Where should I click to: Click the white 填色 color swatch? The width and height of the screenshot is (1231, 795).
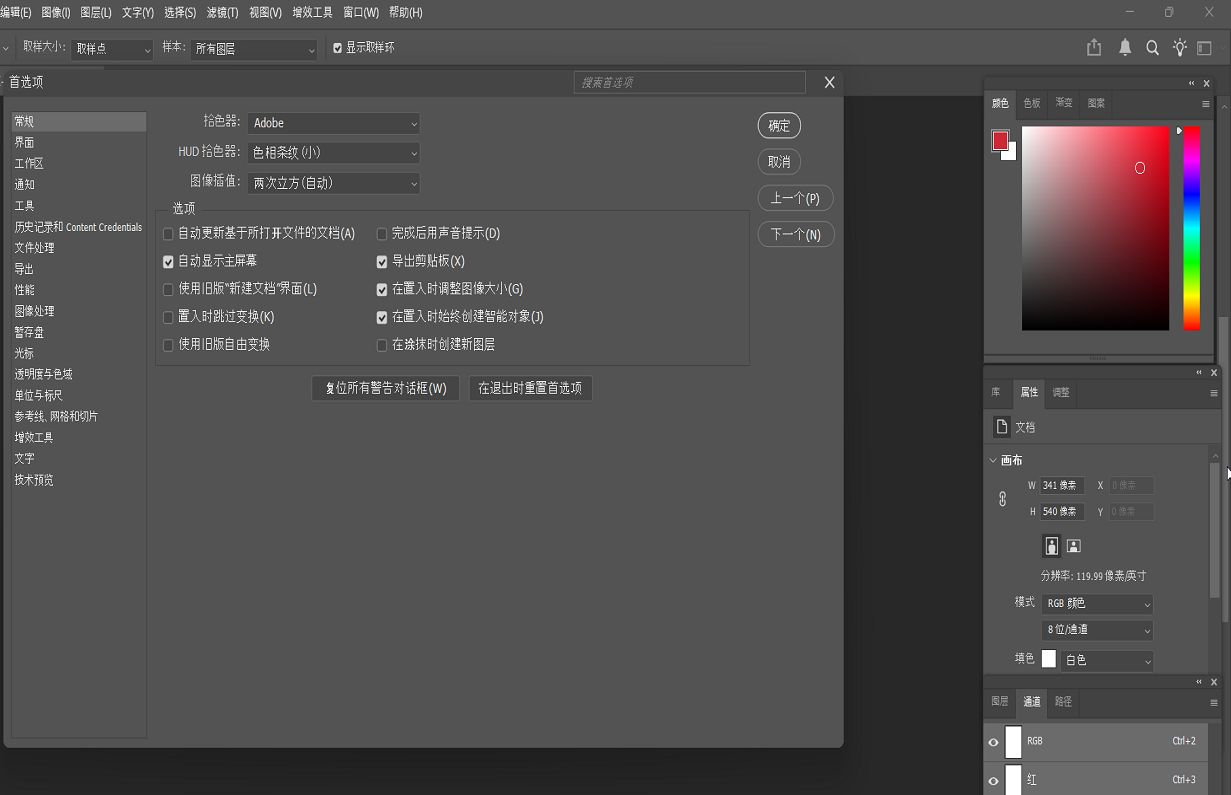(x=1048, y=658)
